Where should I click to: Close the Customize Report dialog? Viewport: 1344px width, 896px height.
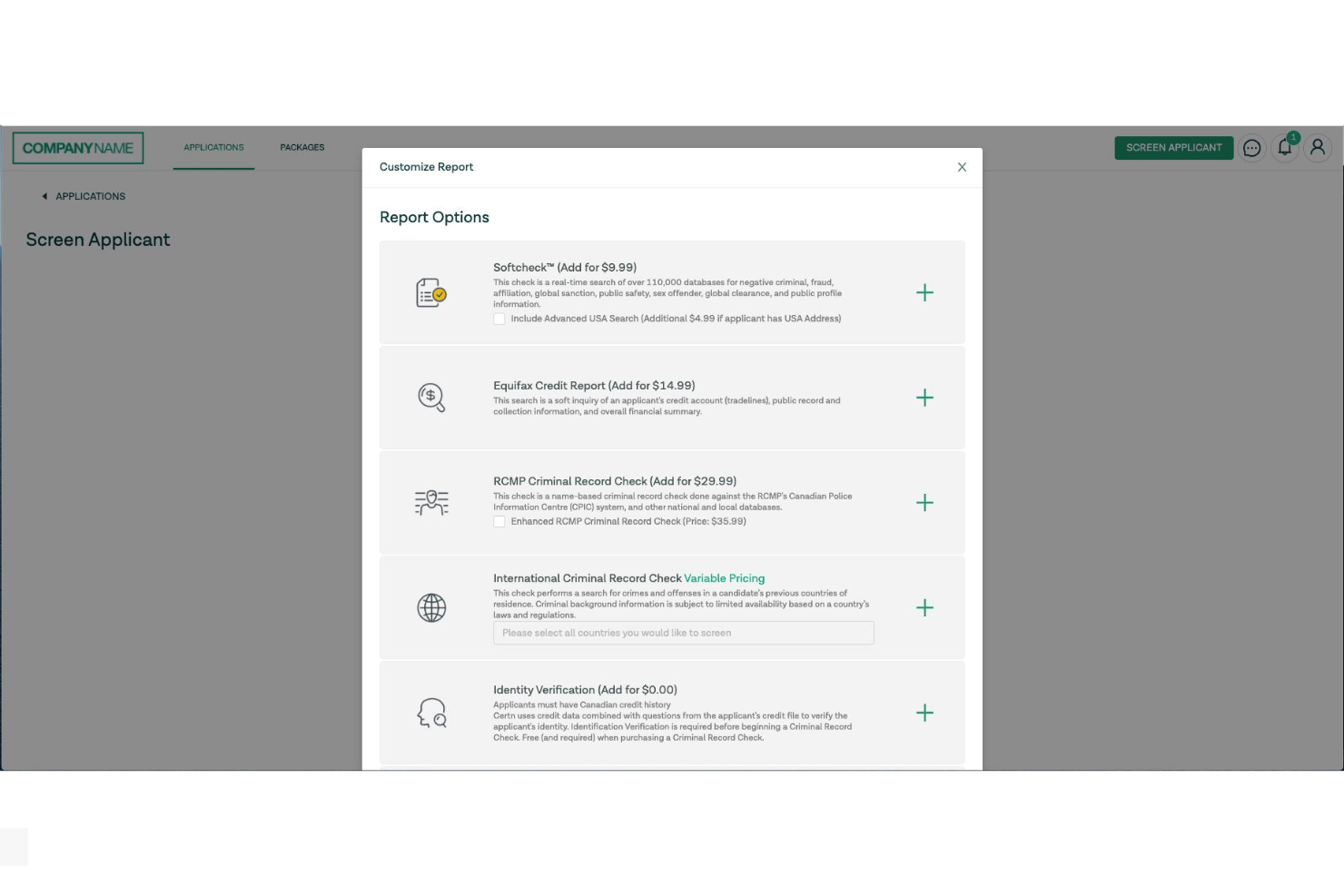coord(962,167)
